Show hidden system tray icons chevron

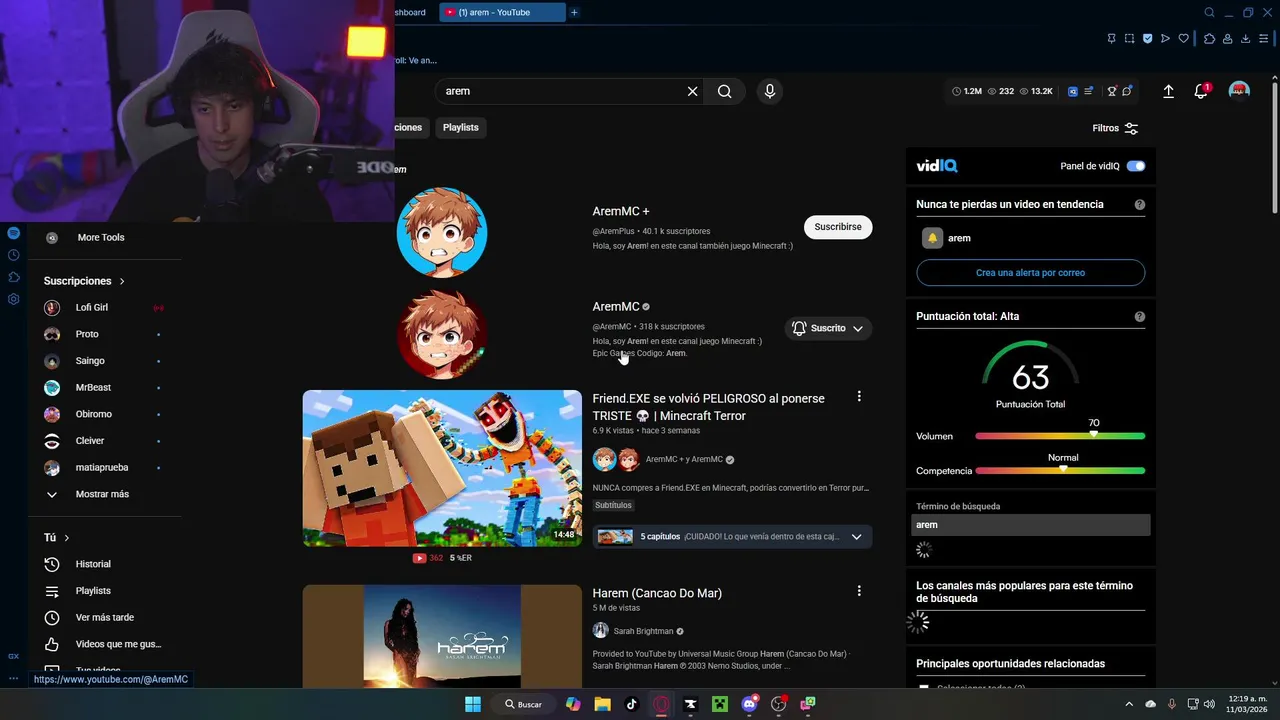coord(1129,704)
